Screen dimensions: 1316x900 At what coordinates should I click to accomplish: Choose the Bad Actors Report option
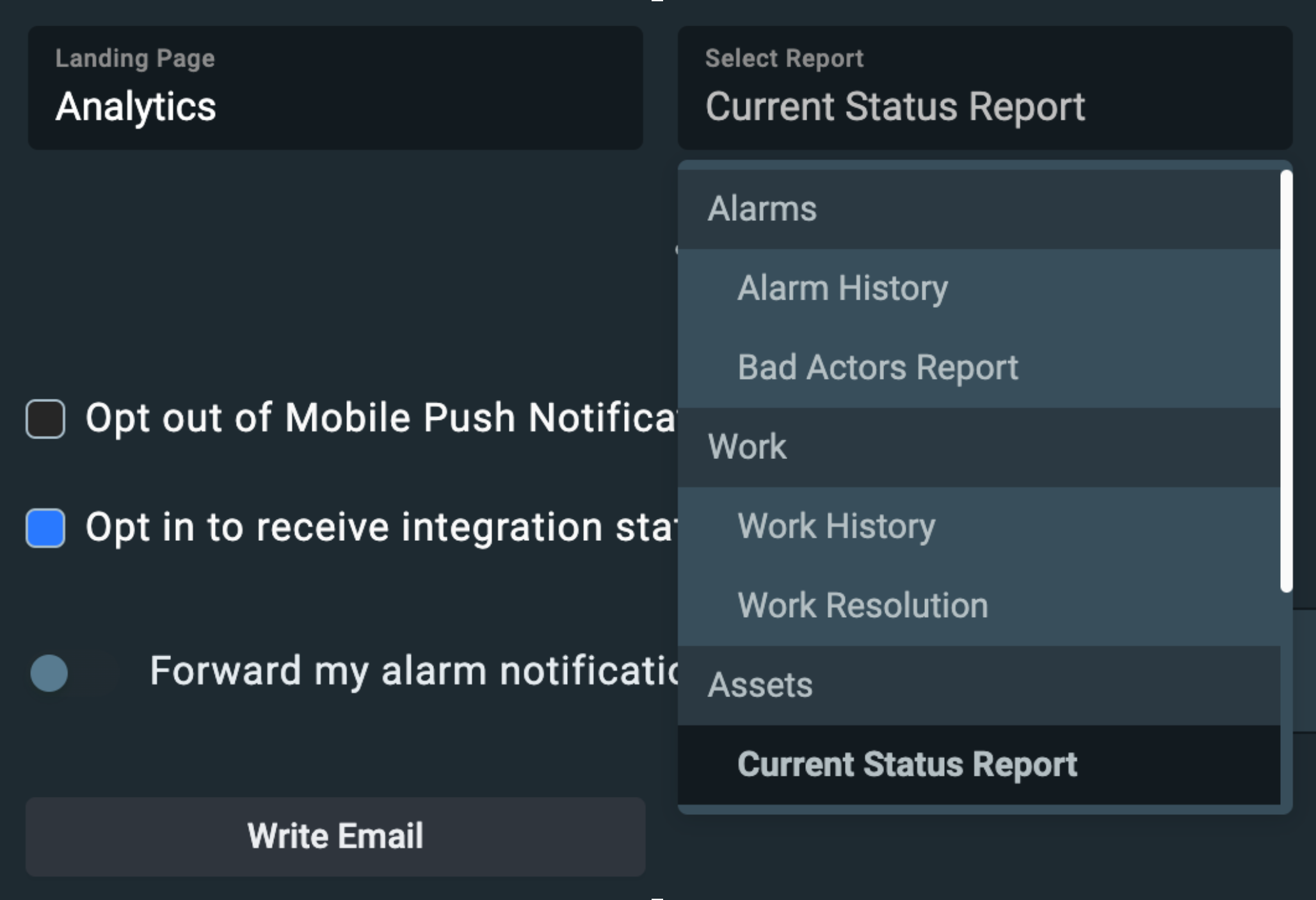pyautogui.click(x=877, y=367)
